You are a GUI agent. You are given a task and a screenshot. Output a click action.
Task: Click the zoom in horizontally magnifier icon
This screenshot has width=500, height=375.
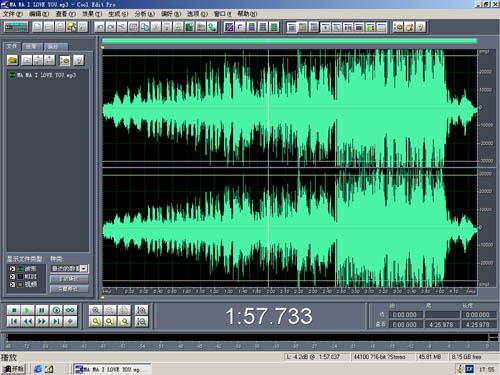[x=96, y=310]
